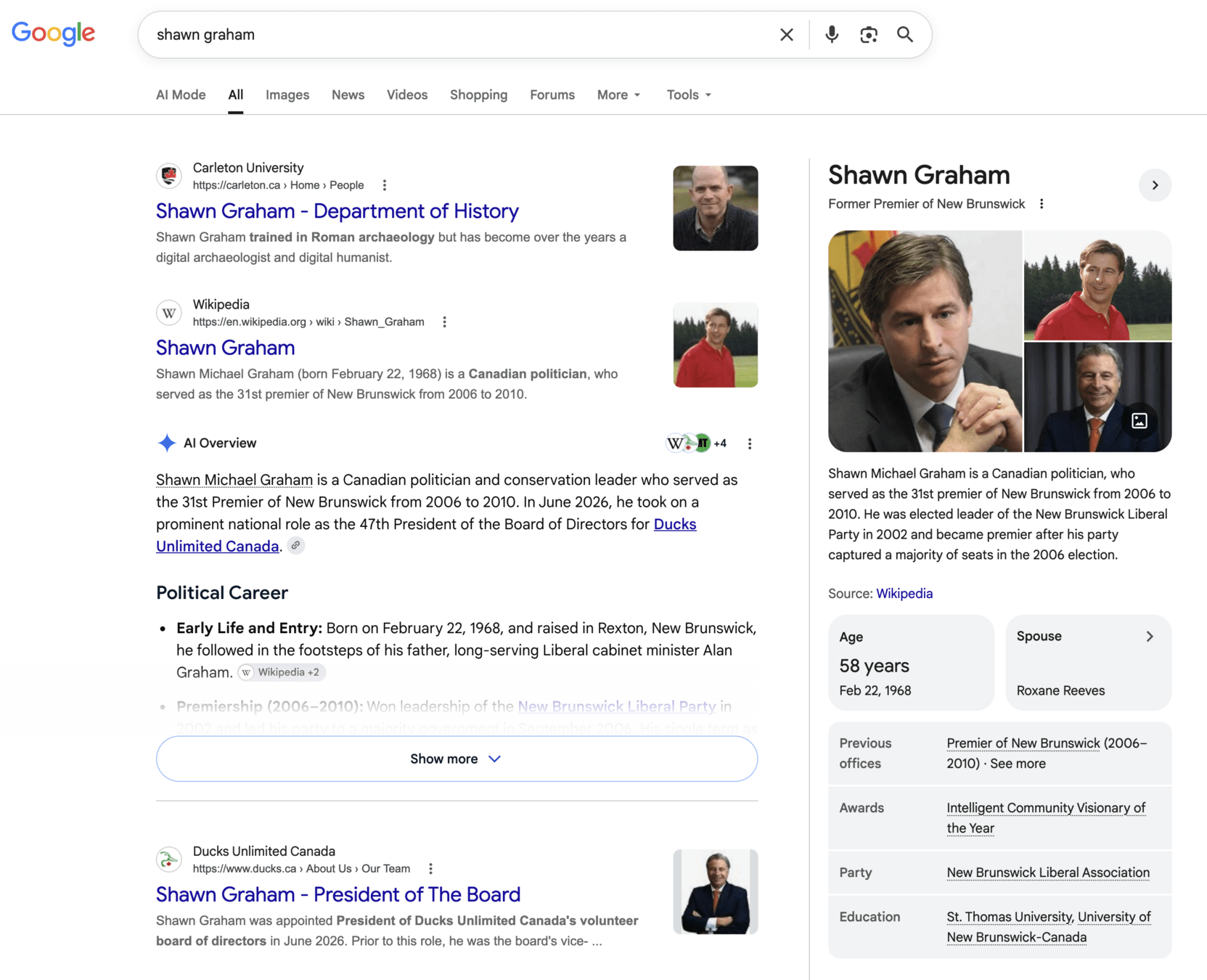Open options menu for Ducks Unlimited result
Screen dimensions: 1207x980
(x=431, y=869)
